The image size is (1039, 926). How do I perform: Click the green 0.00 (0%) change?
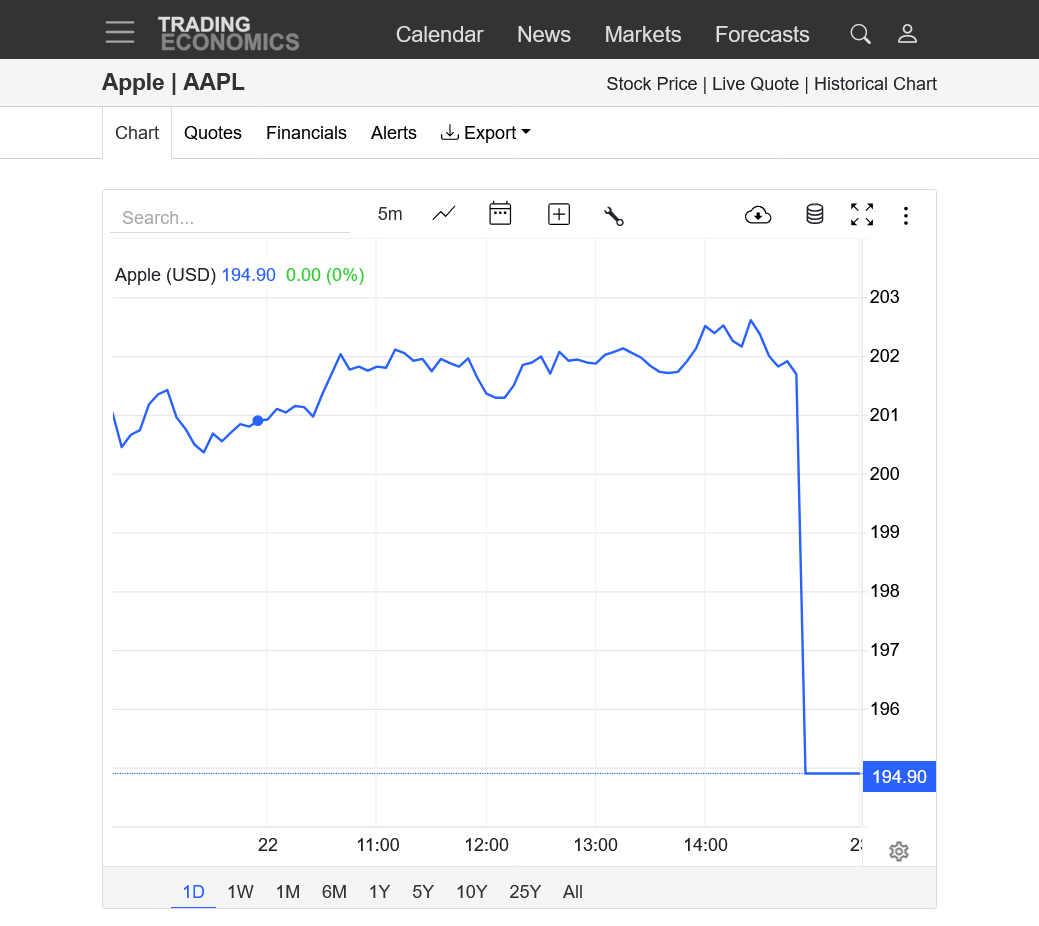point(325,274)
